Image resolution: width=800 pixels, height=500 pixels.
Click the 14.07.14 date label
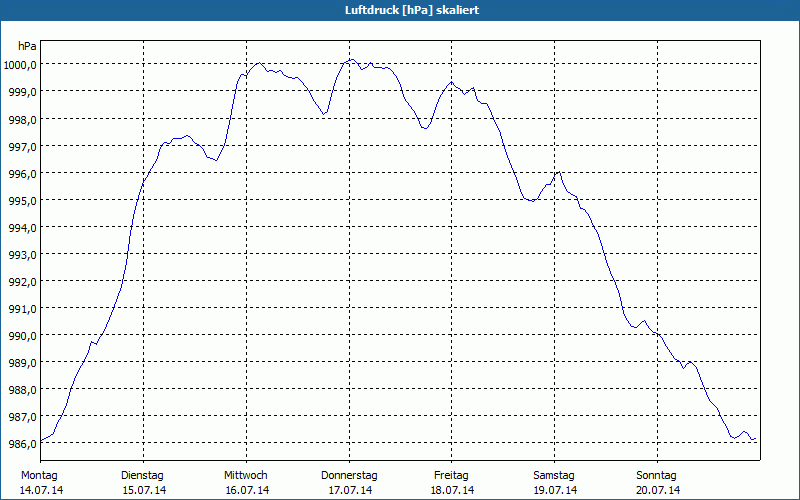(41, 490)
